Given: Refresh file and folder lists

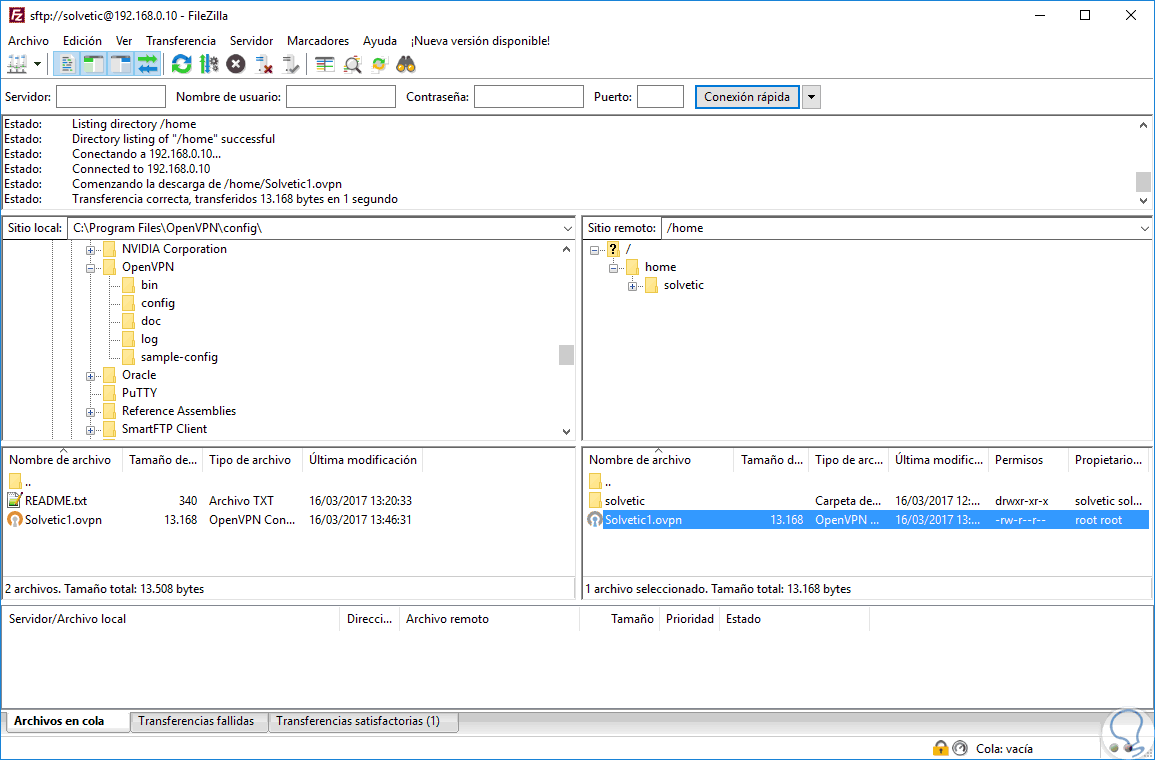Looking at the screenshot, I should 181,64.
